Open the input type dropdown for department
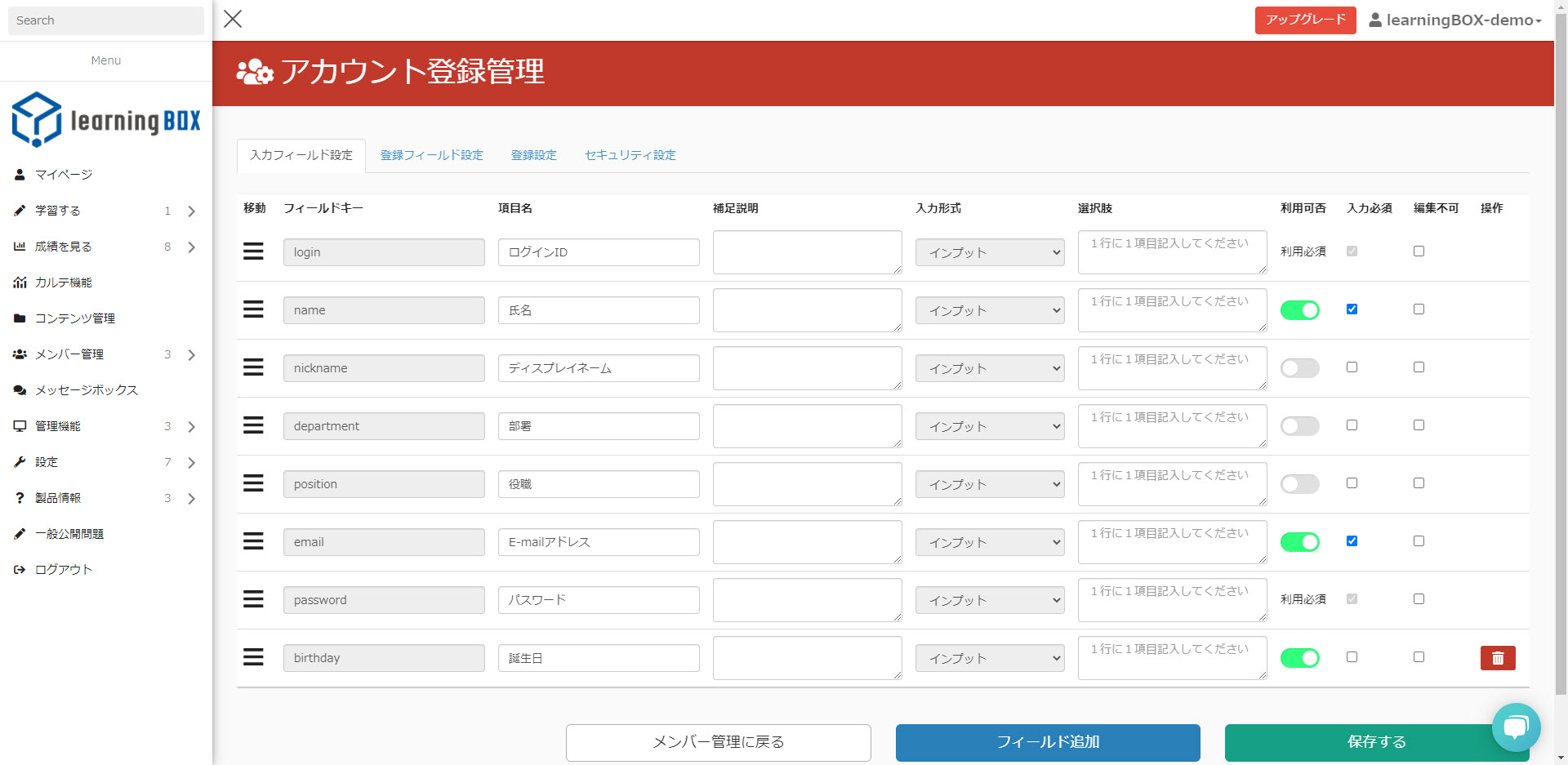The width and height of the screenshot is (1568, 765). 989,426
